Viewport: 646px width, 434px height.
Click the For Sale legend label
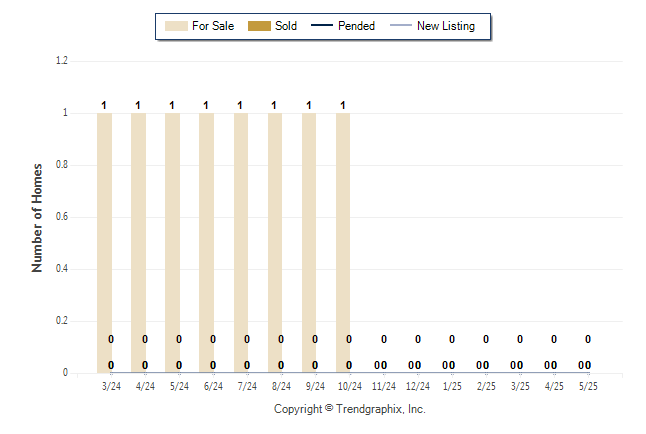tap(212, 26)
